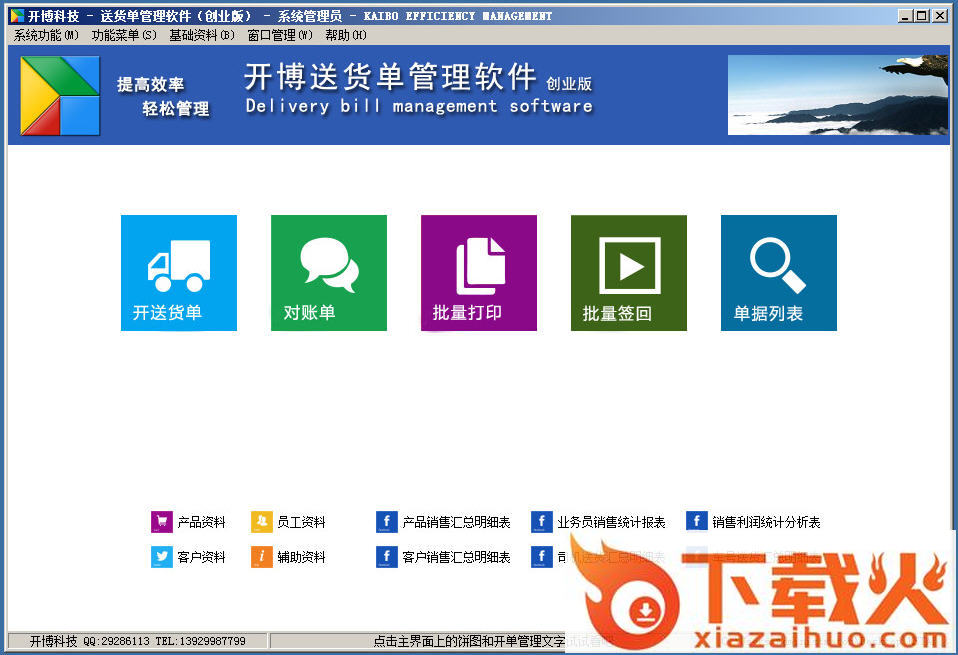Open the 单据列表 magnifier tile
958x655 pixels.
click(778, 272)
